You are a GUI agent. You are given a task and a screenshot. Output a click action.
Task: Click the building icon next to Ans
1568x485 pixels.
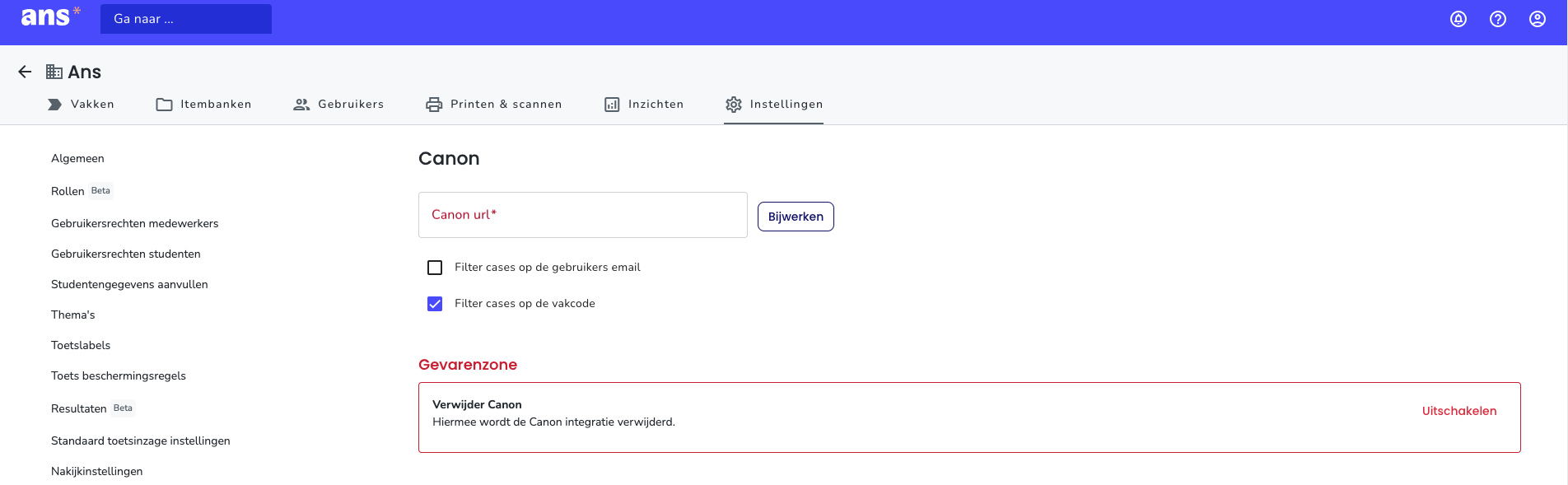point(54,72)
